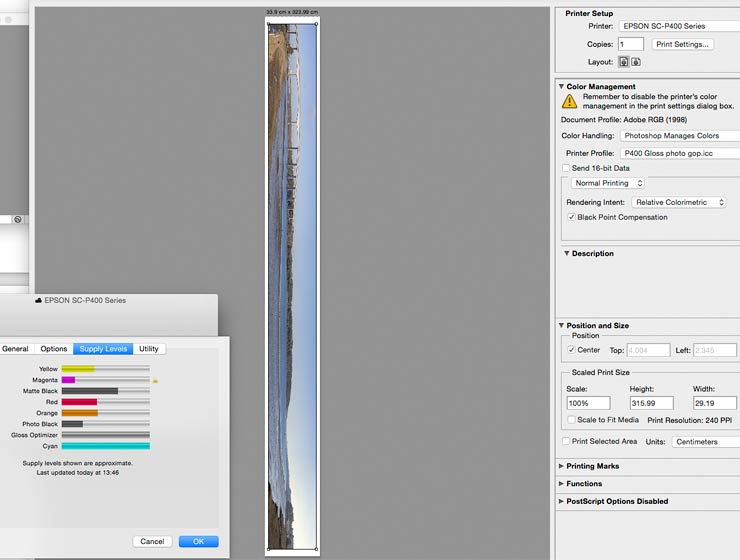The height and width of the screenshot is (560, 740).
Task: Click the Matte Black ink level bar
Action: coord(106,391)
